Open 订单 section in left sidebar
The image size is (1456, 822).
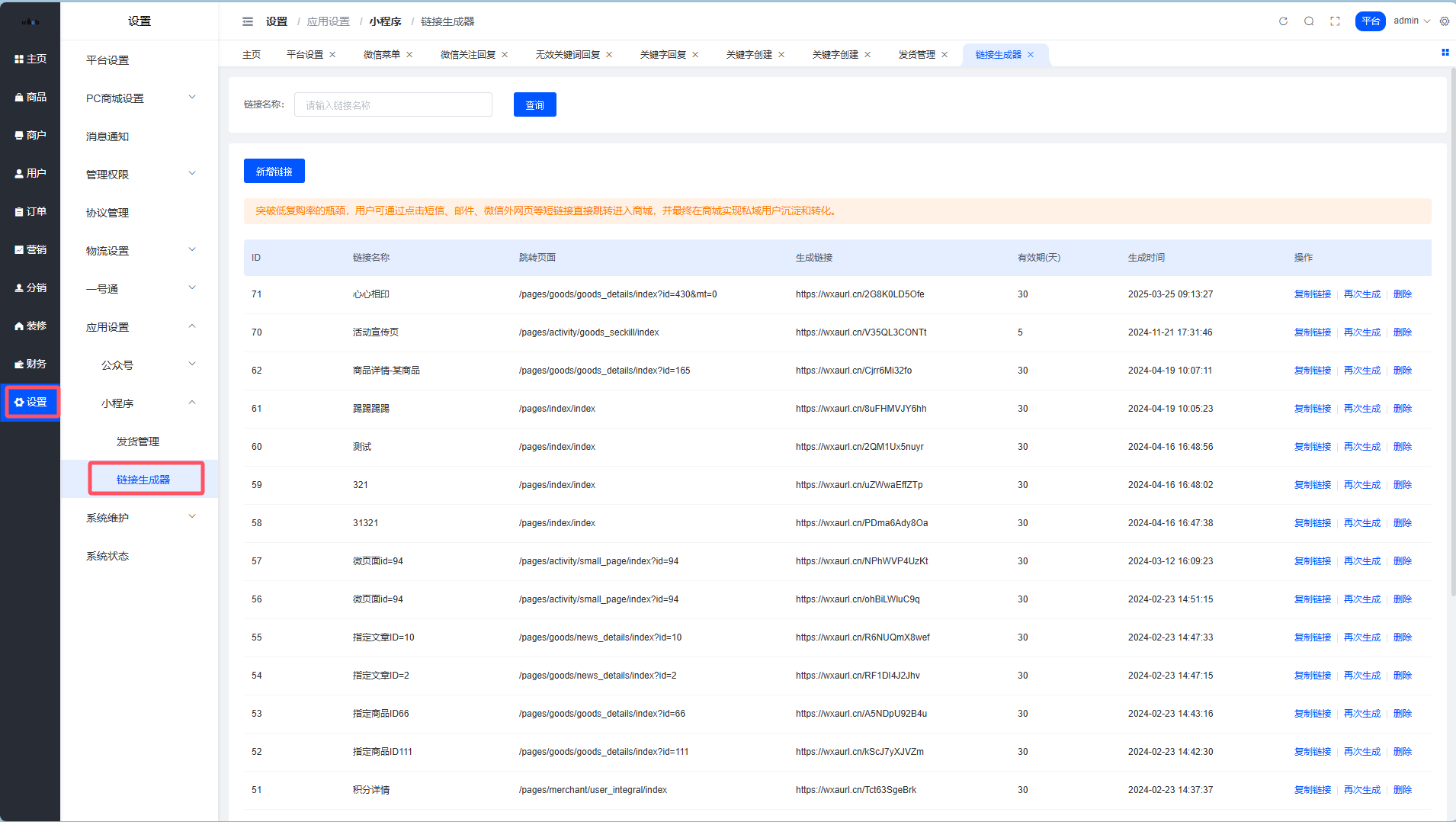(x=30, y=211)
